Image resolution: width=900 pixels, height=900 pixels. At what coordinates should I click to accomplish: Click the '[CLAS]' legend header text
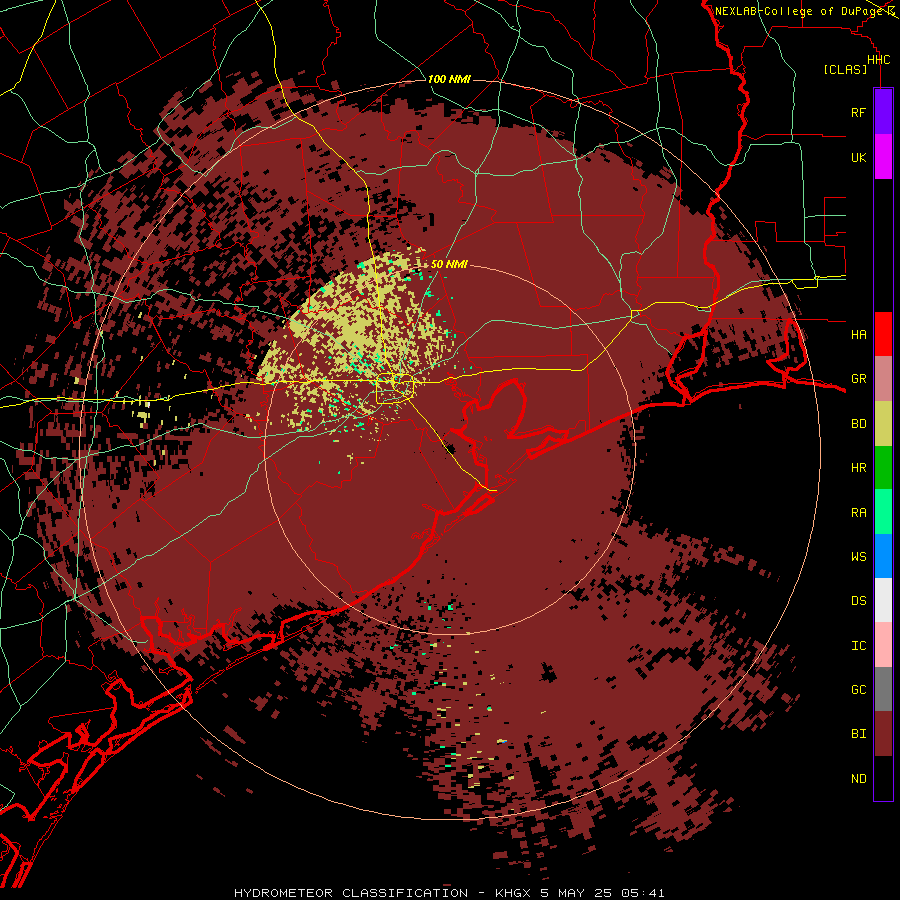(845, 70)
